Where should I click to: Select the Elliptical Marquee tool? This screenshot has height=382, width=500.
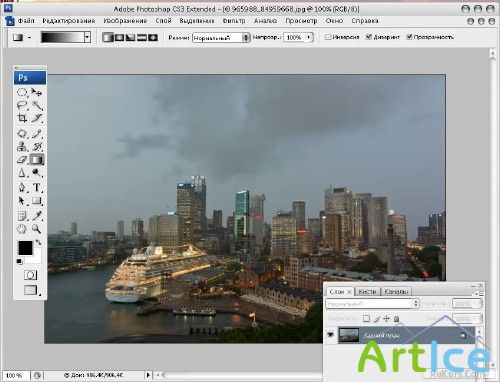pos(22,92)
